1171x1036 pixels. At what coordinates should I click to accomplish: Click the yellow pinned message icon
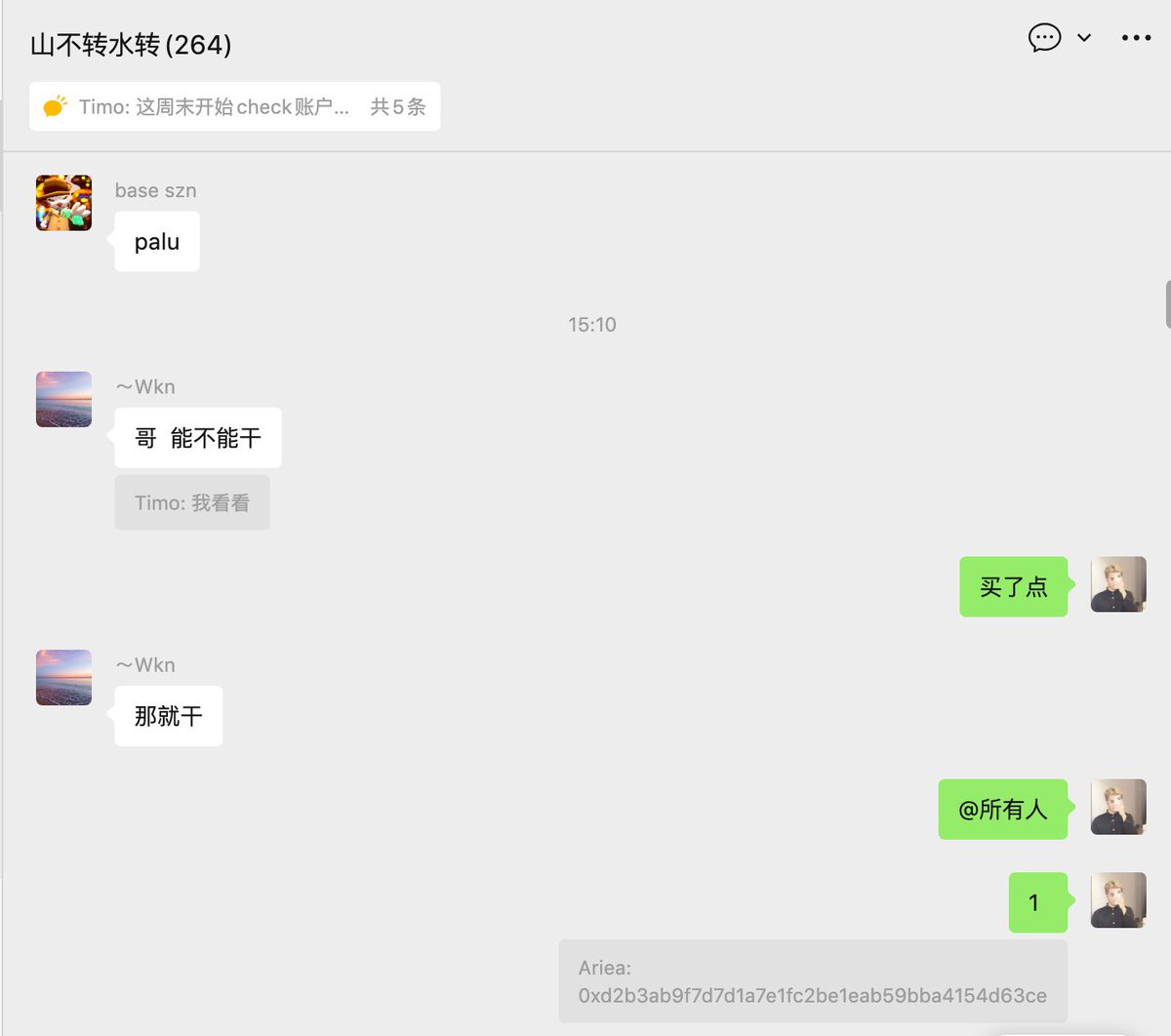pos(55,106)
